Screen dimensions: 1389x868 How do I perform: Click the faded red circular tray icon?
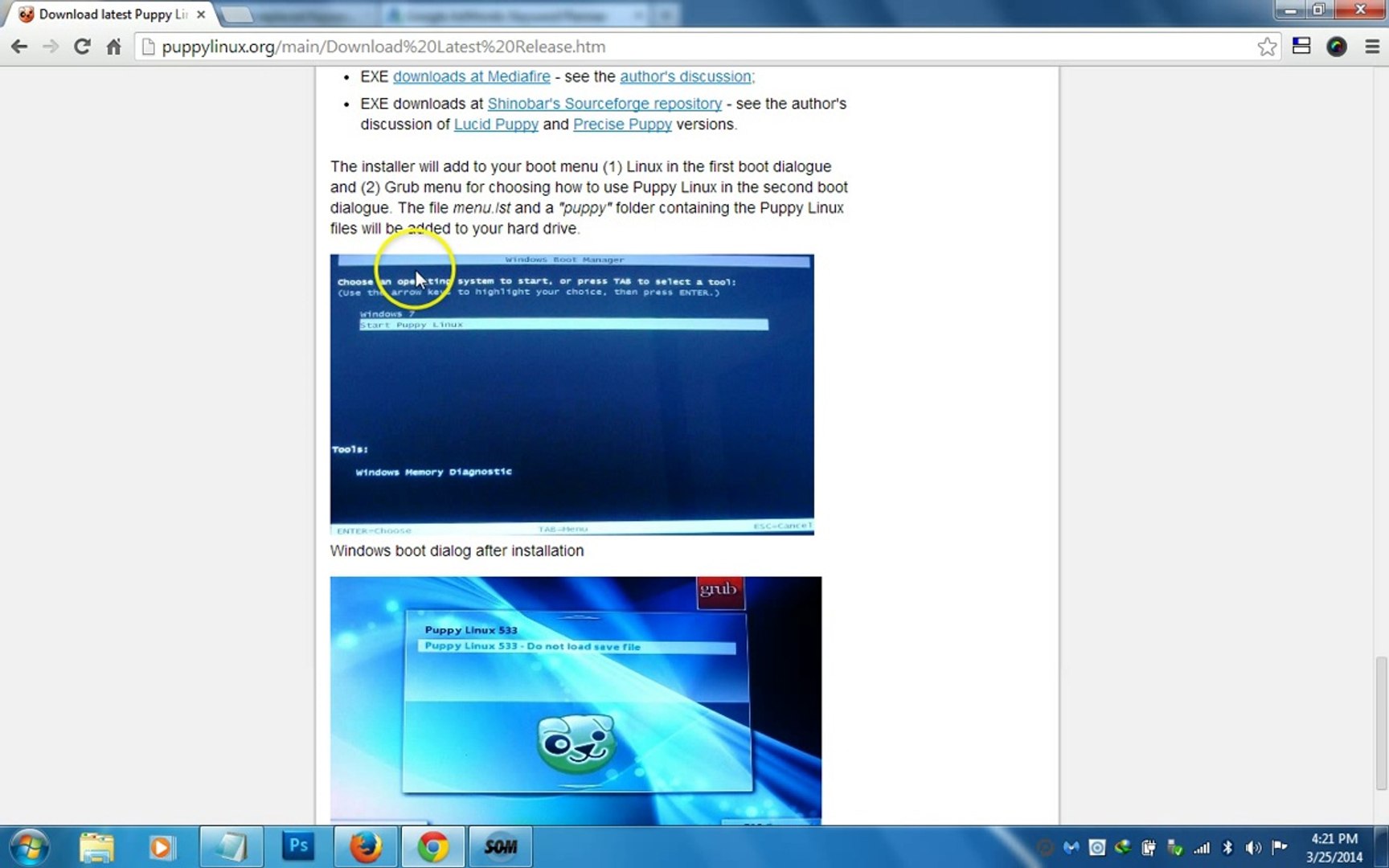[1045, 847]
